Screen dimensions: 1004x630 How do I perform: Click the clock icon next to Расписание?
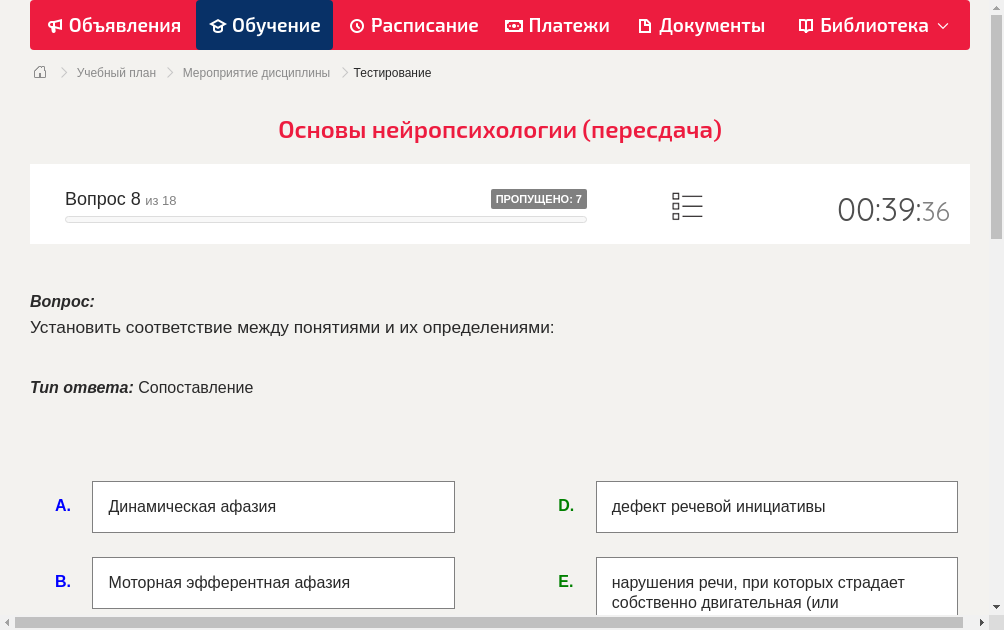(356, 25)
